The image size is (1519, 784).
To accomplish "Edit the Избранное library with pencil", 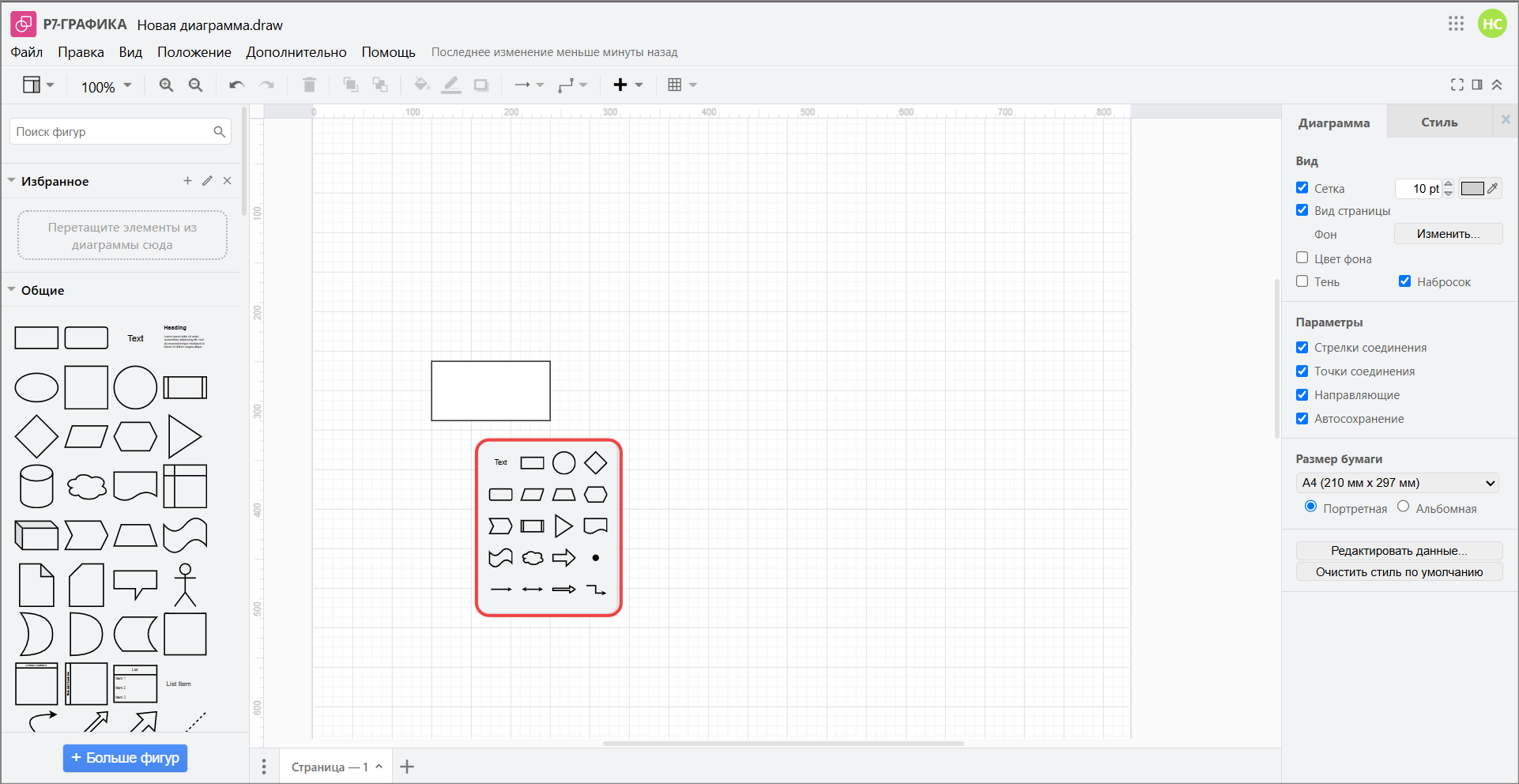I will pos(207,181).
